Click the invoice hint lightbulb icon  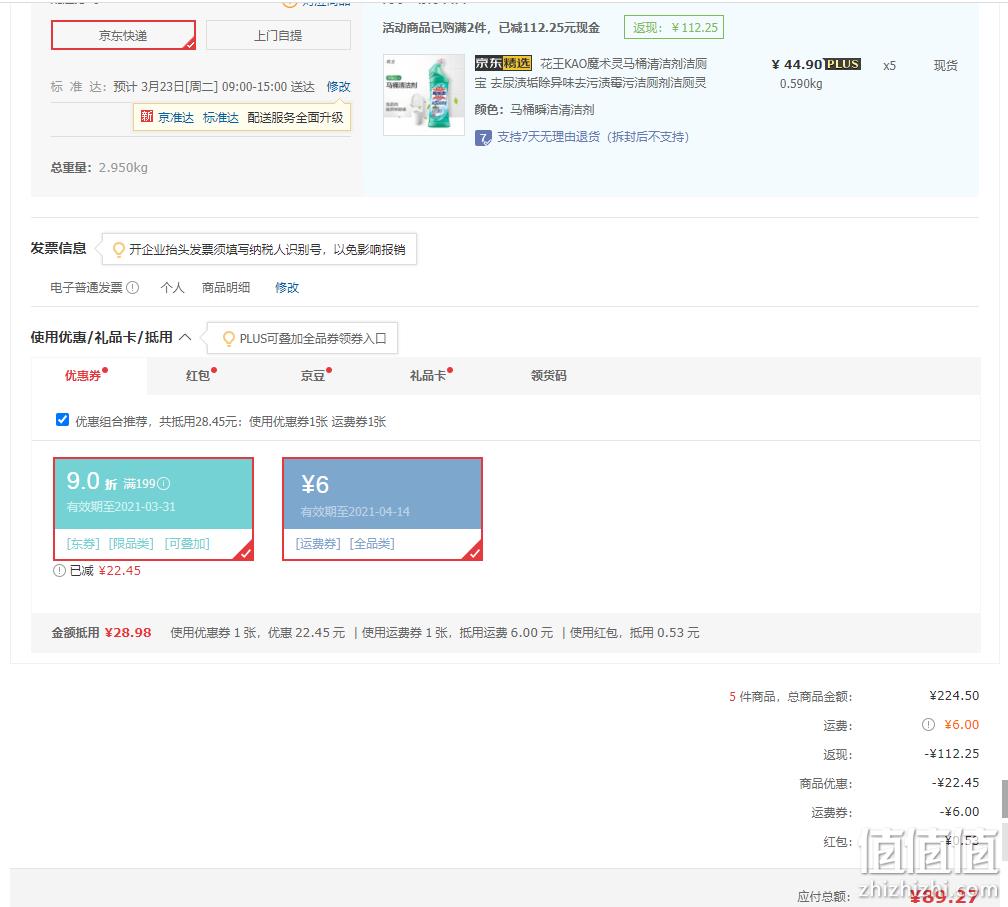click(x=118, y=249)
